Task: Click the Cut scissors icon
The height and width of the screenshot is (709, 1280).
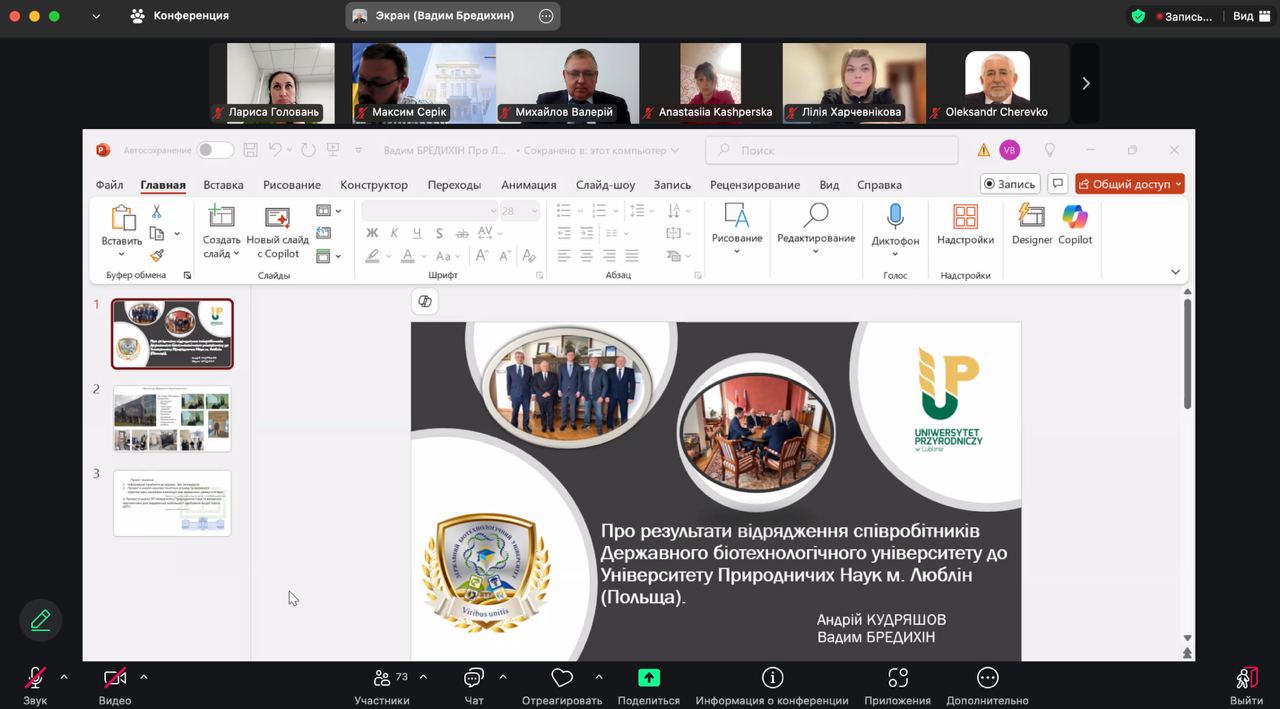Action: [x=157, y=212]
